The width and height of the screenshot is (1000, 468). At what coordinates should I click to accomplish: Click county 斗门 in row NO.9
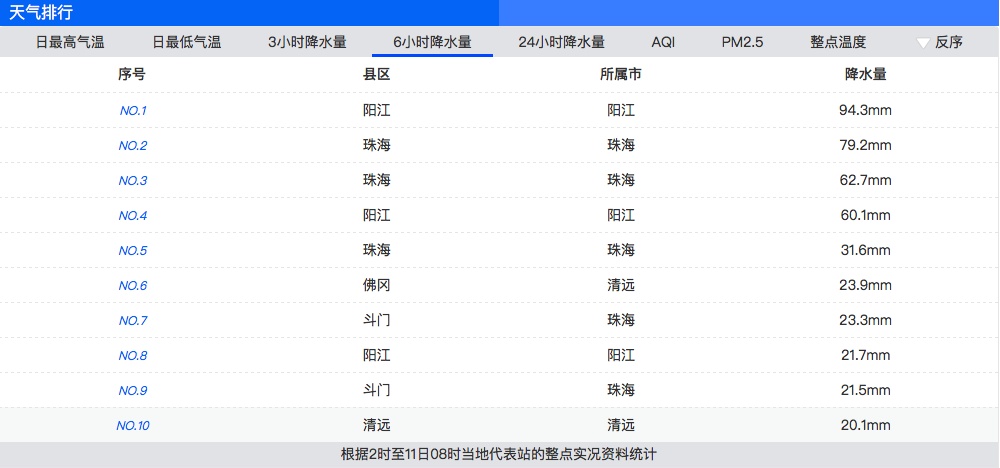point(376,390)
